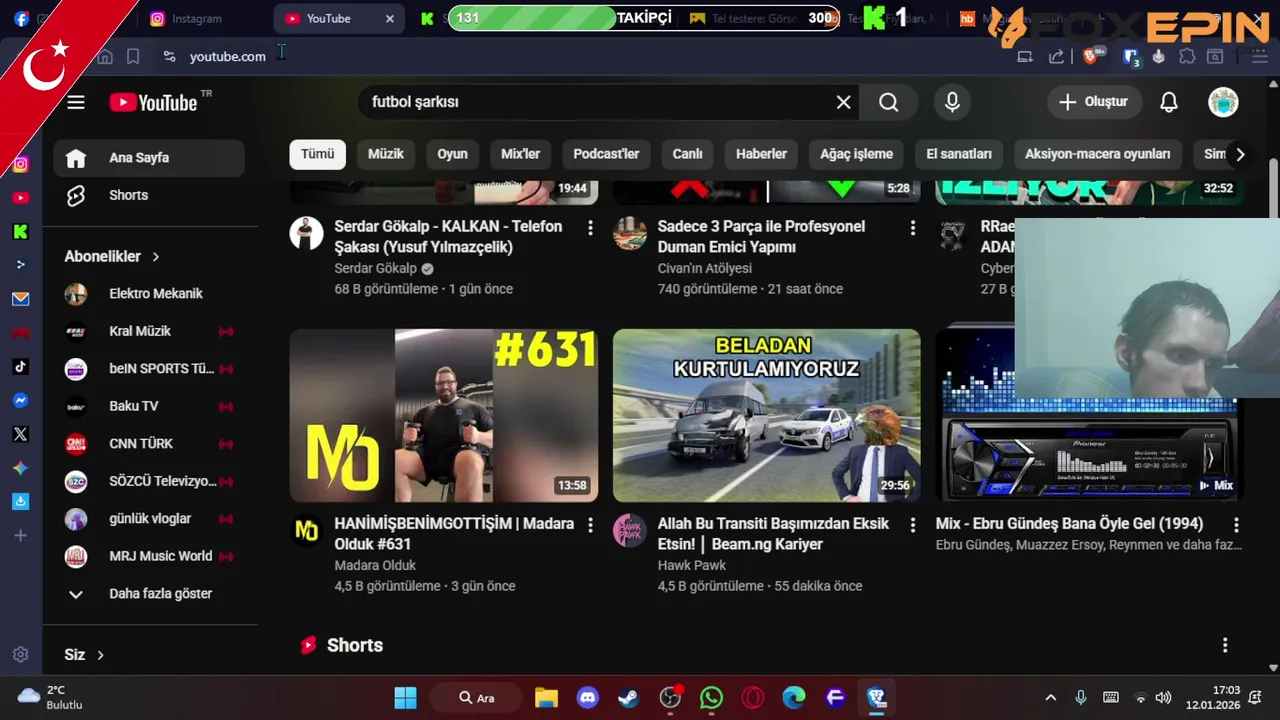
Task: Open options for Ebru Gündeş mix
Action: [1236, 525]
